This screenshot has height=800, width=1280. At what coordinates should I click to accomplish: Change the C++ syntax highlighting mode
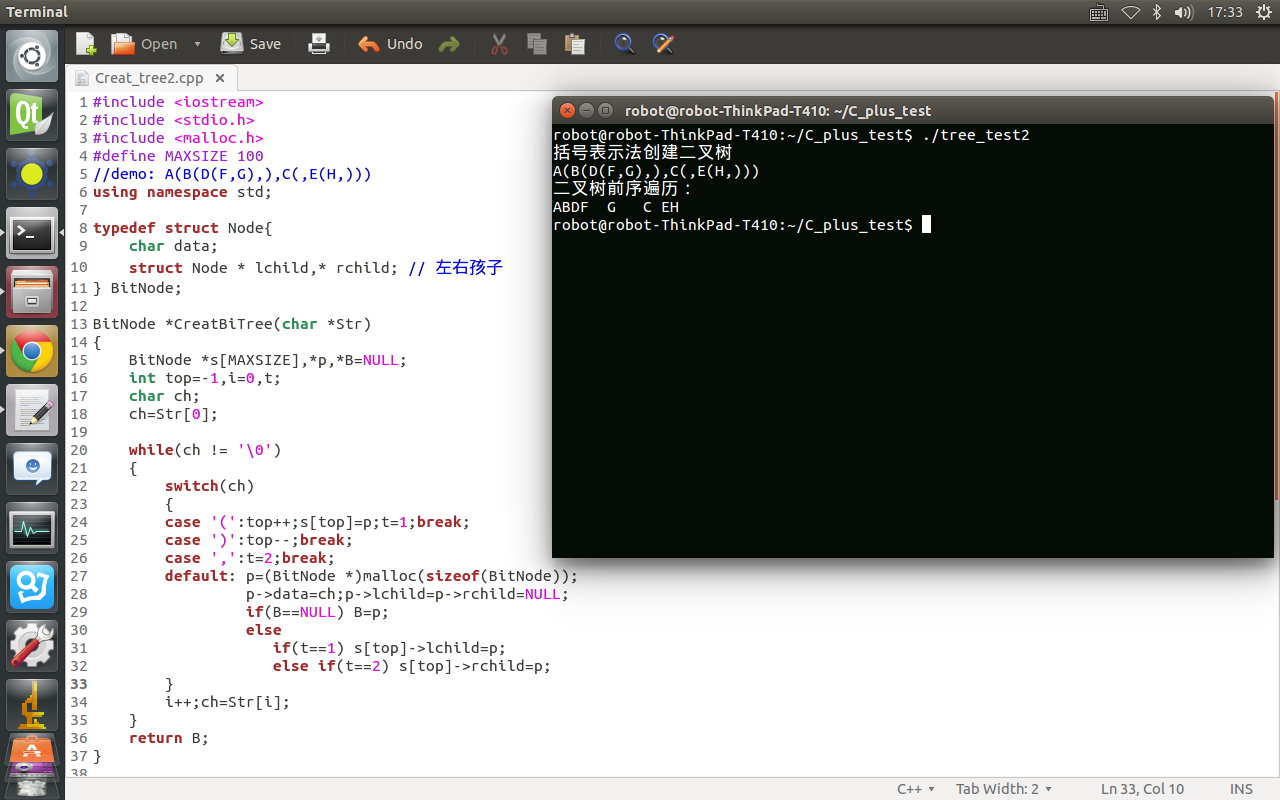point(916,789)
